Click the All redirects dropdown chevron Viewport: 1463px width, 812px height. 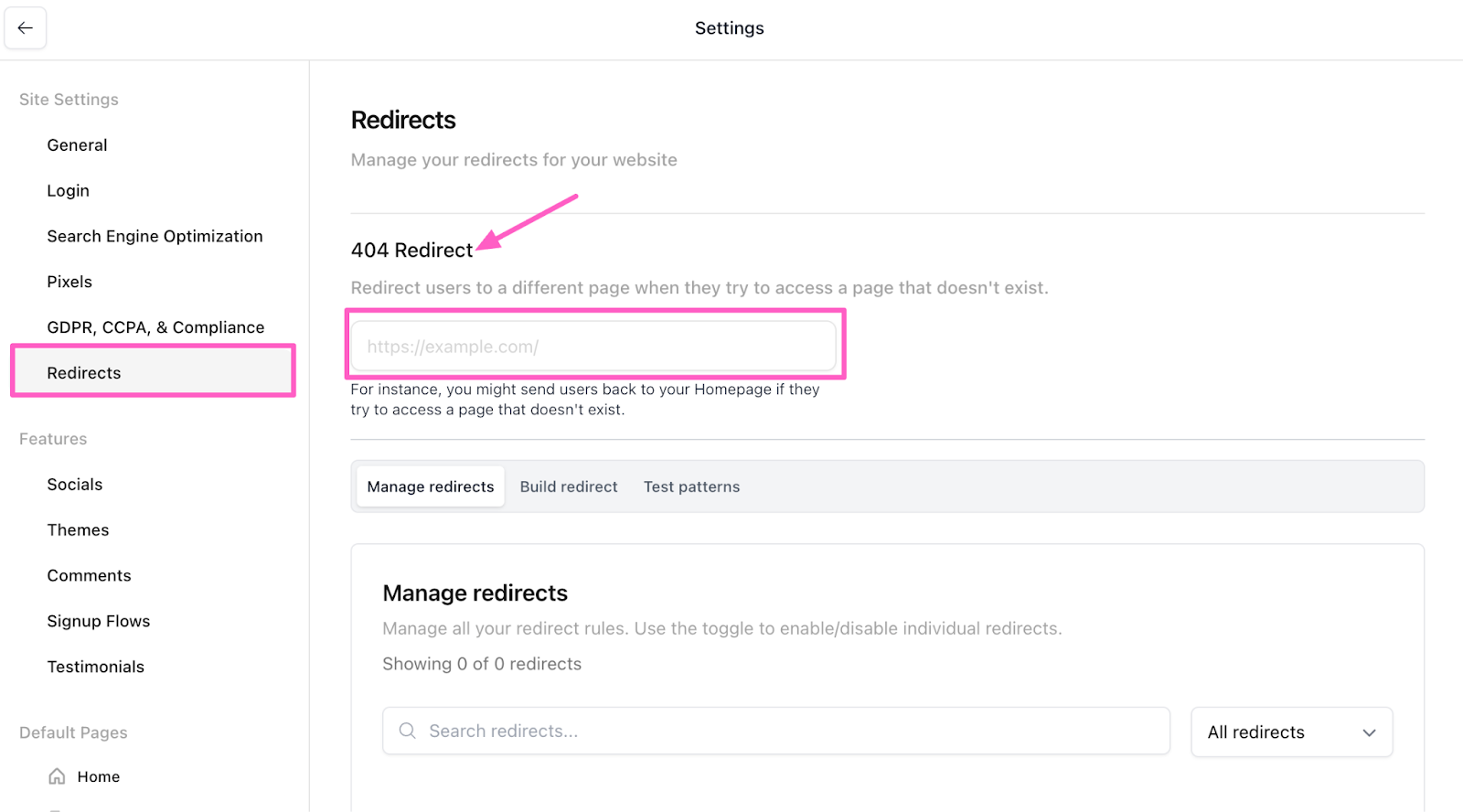click(x=1369, y=732)
